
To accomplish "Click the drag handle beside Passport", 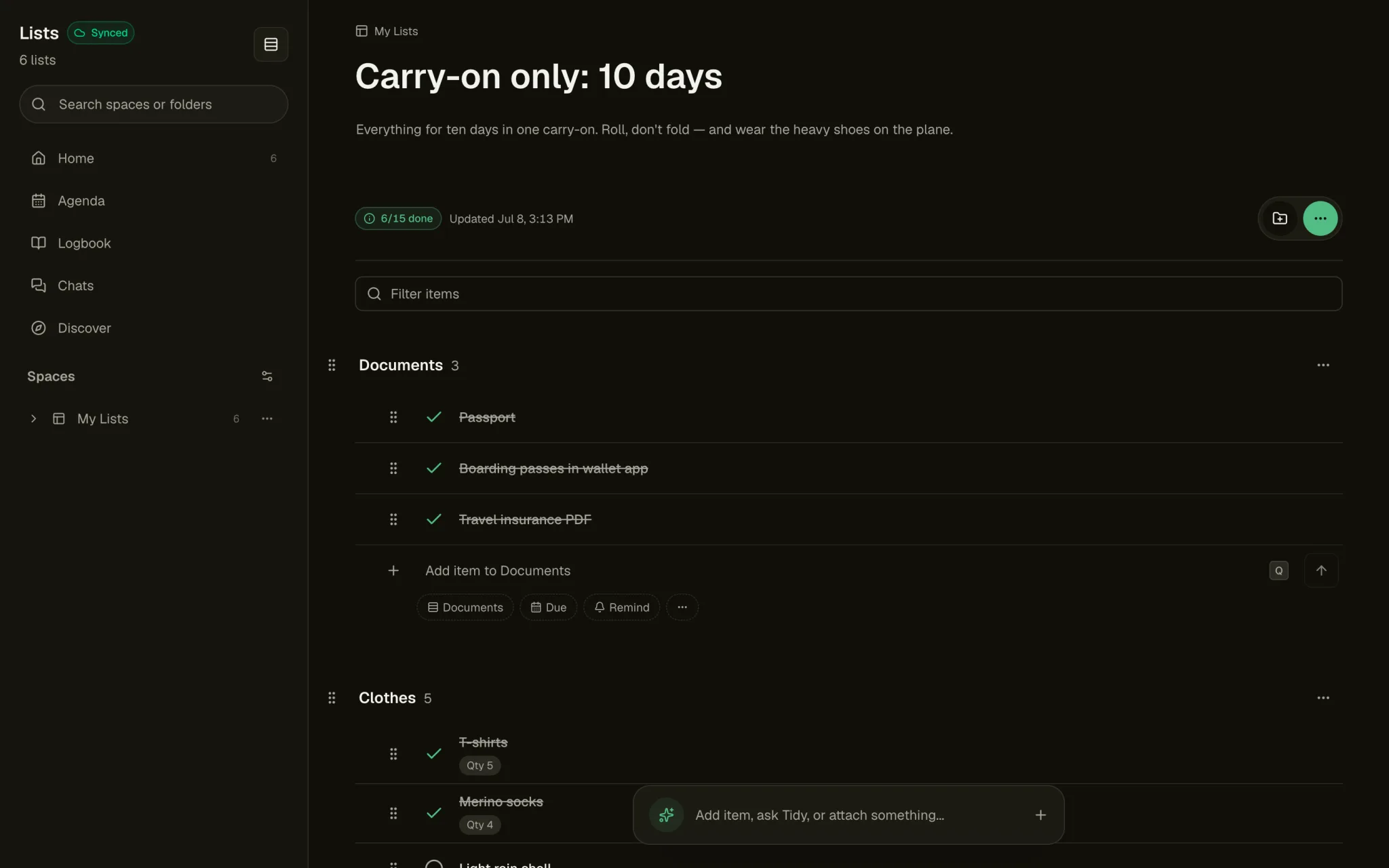I will click(393, 417).
